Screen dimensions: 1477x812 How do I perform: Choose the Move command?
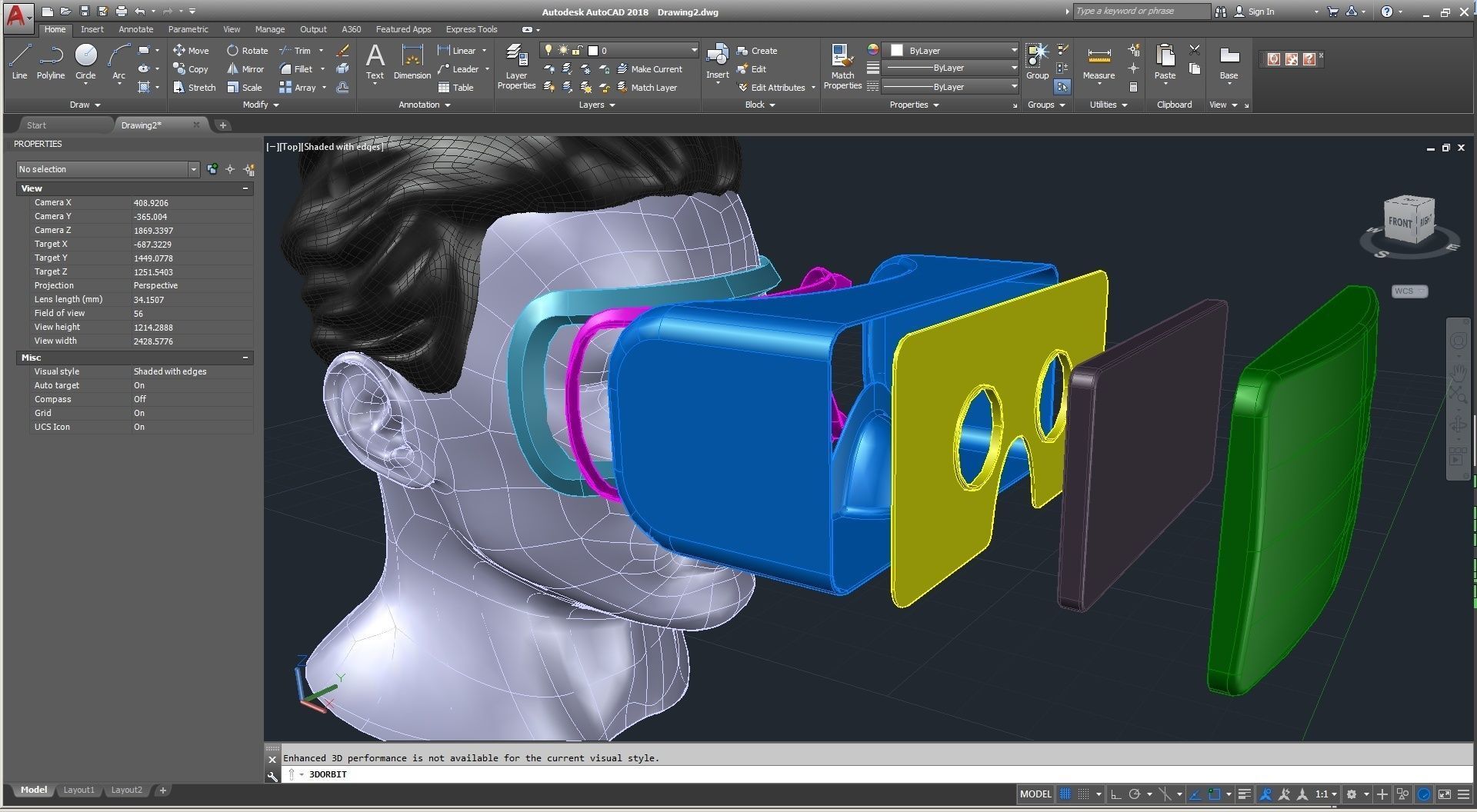click(191, 51)
